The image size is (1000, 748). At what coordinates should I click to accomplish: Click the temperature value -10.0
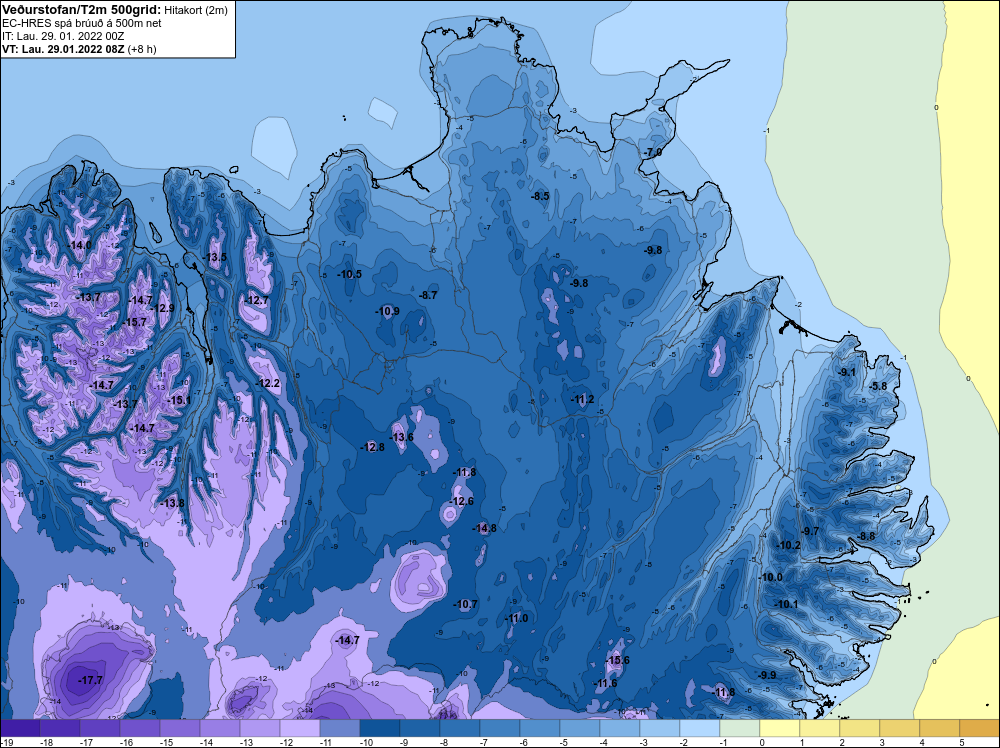[x=770, y=577]
